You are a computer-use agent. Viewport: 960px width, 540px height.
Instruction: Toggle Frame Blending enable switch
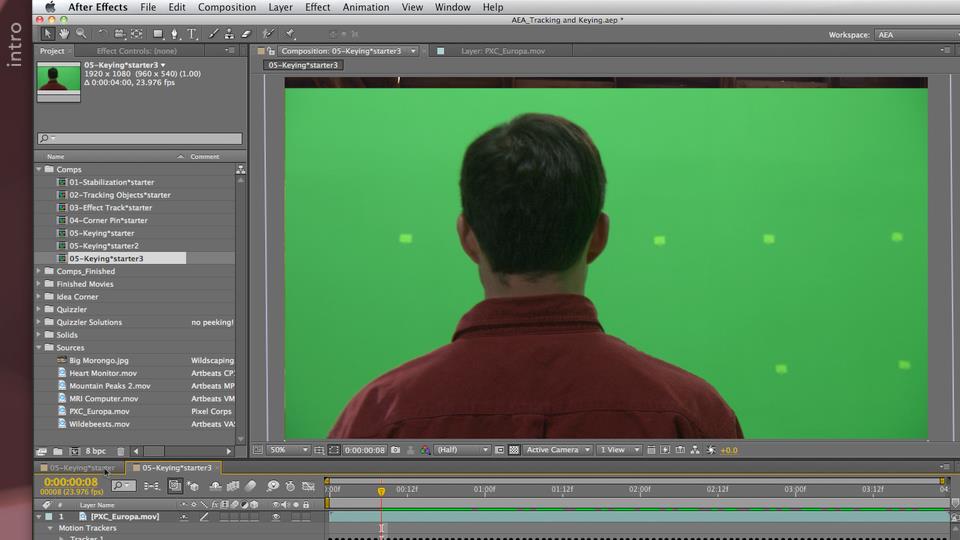click(233, 486)
